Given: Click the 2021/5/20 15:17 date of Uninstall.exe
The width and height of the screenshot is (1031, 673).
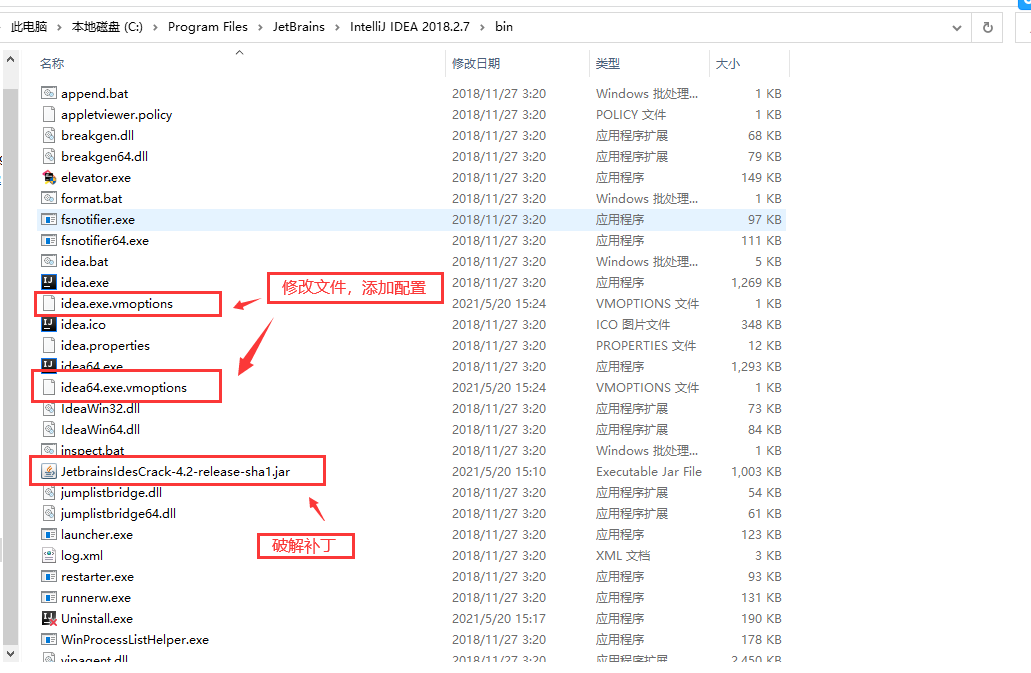Looking at the screenshot, I should 499,619.
